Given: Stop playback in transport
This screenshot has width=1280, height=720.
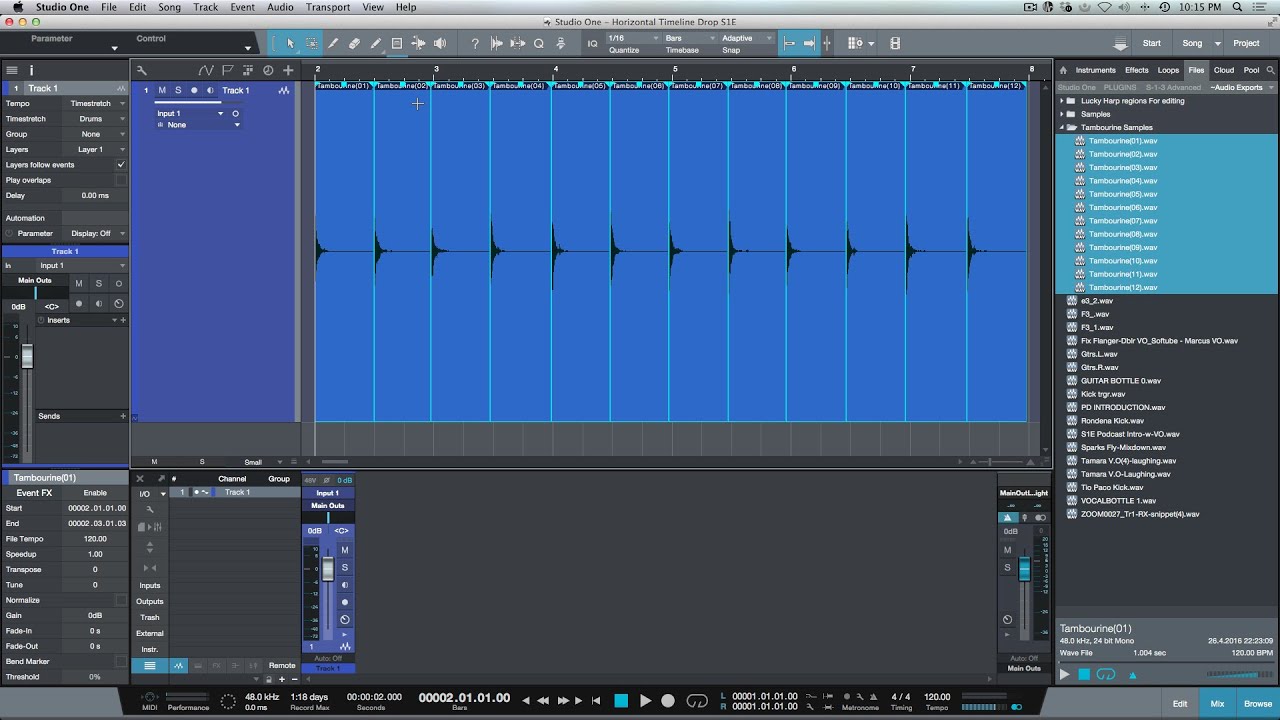Looking at the screenshot, I should tap(621, 701).
